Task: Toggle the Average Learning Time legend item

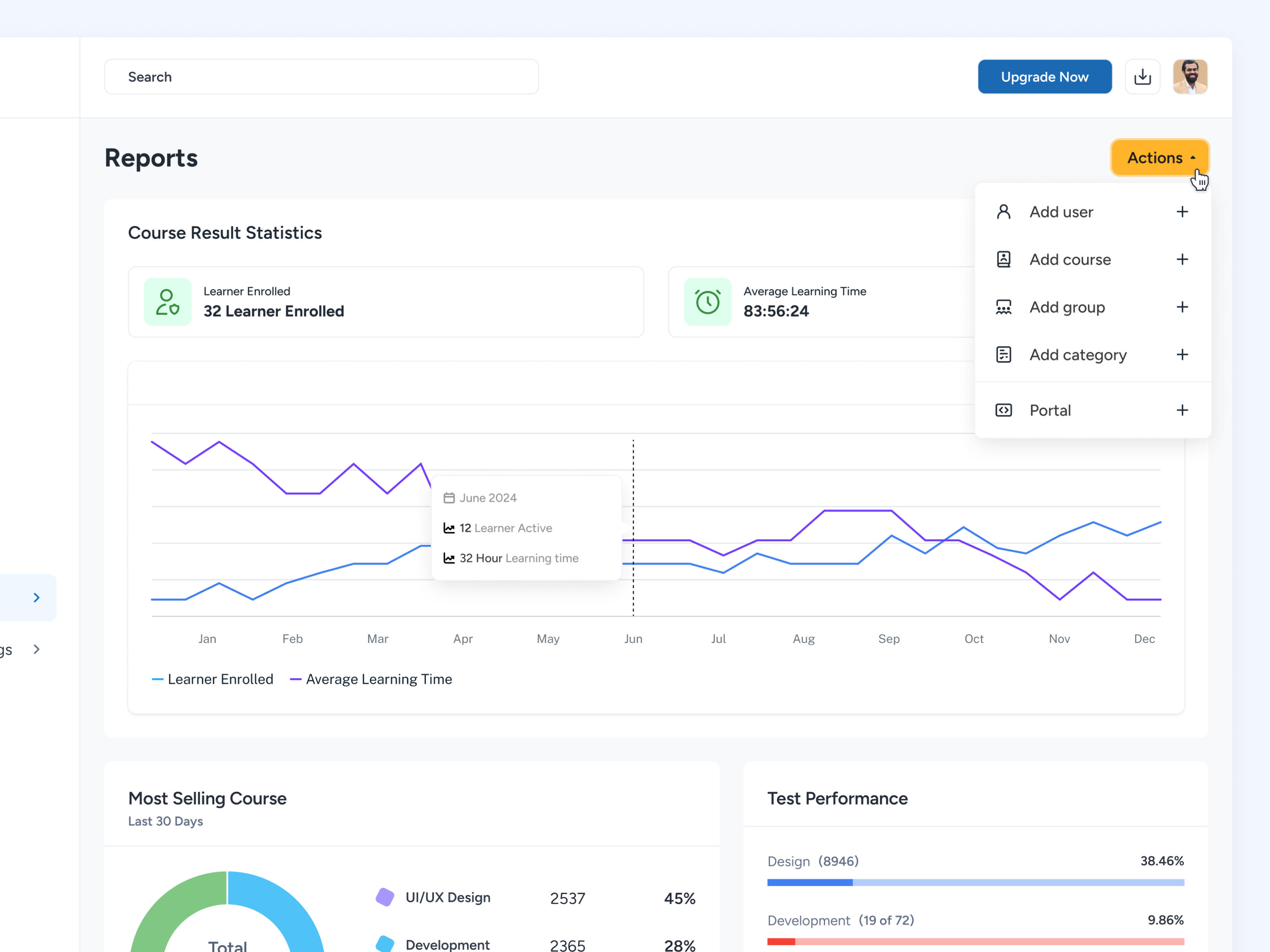Action: [371, 679]
